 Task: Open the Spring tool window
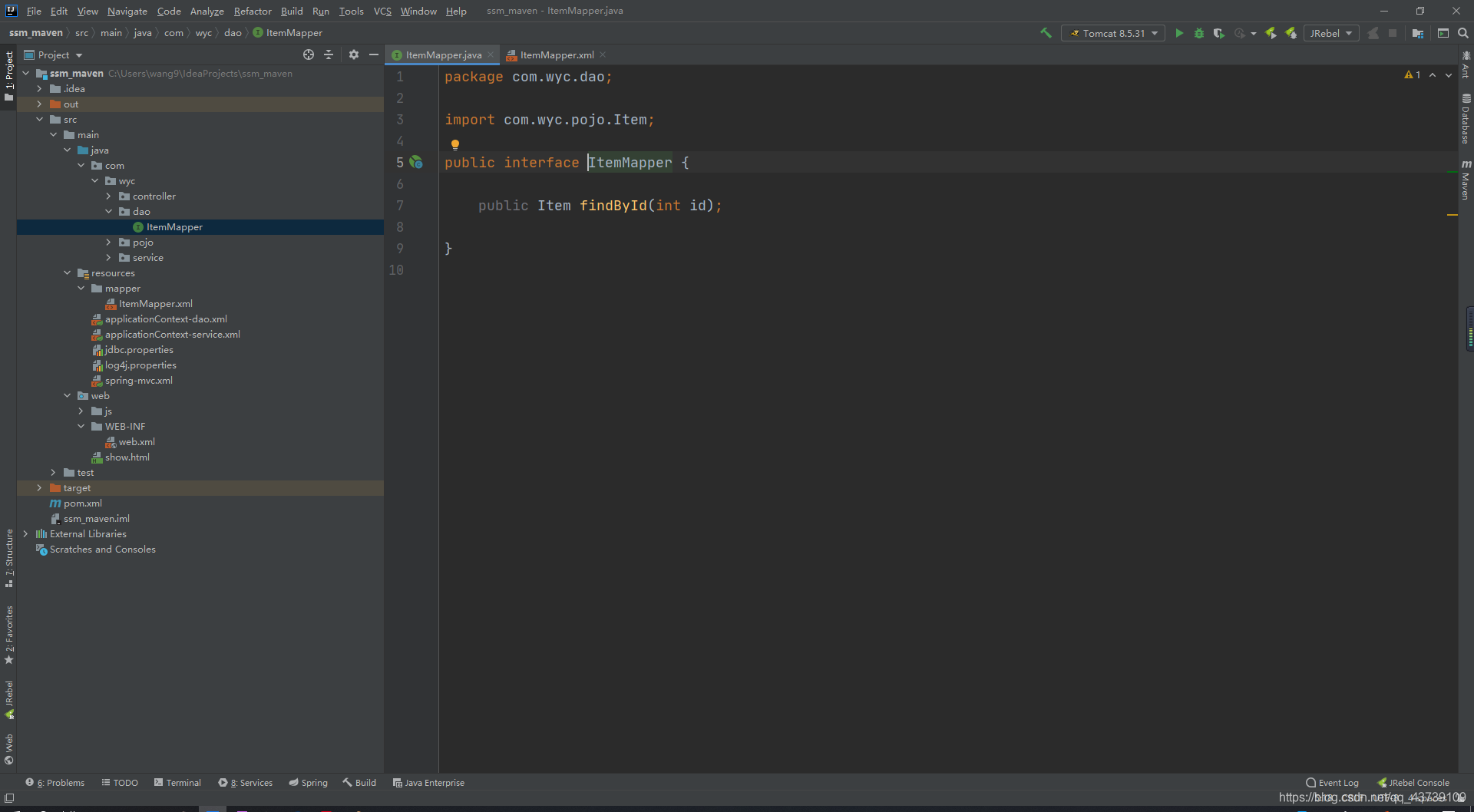[308, 783]
